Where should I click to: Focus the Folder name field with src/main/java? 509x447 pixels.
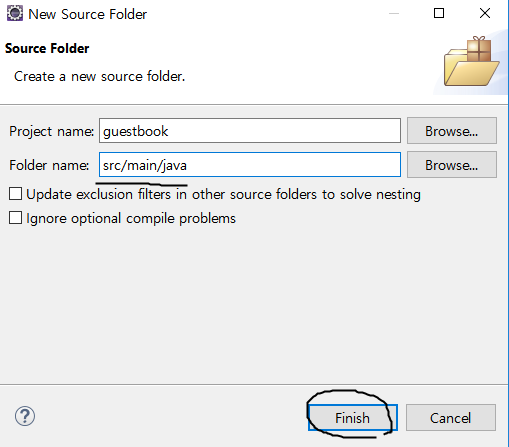(x=250, y=165)
